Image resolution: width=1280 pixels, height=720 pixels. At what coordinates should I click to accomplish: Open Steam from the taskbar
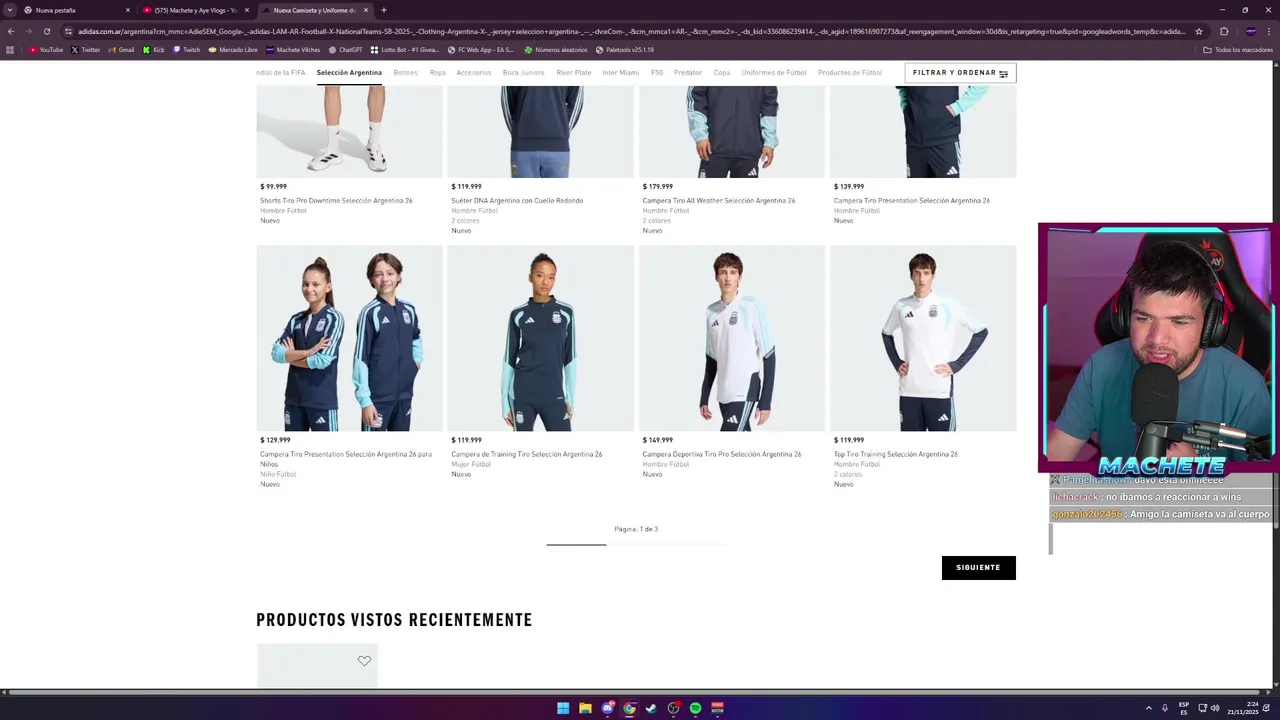click(x=651, y=708)
